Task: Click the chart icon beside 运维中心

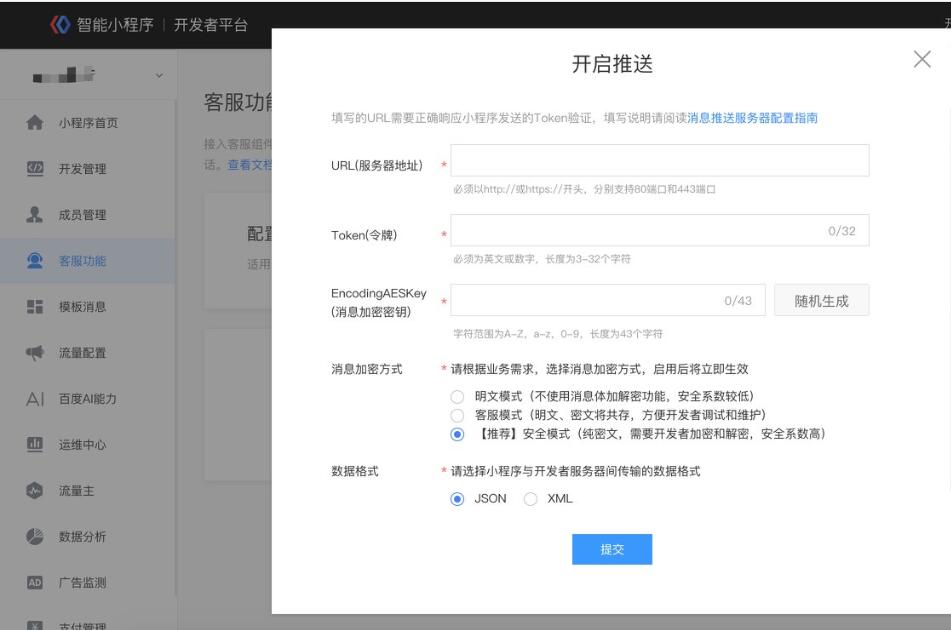Action: point(35,444)
